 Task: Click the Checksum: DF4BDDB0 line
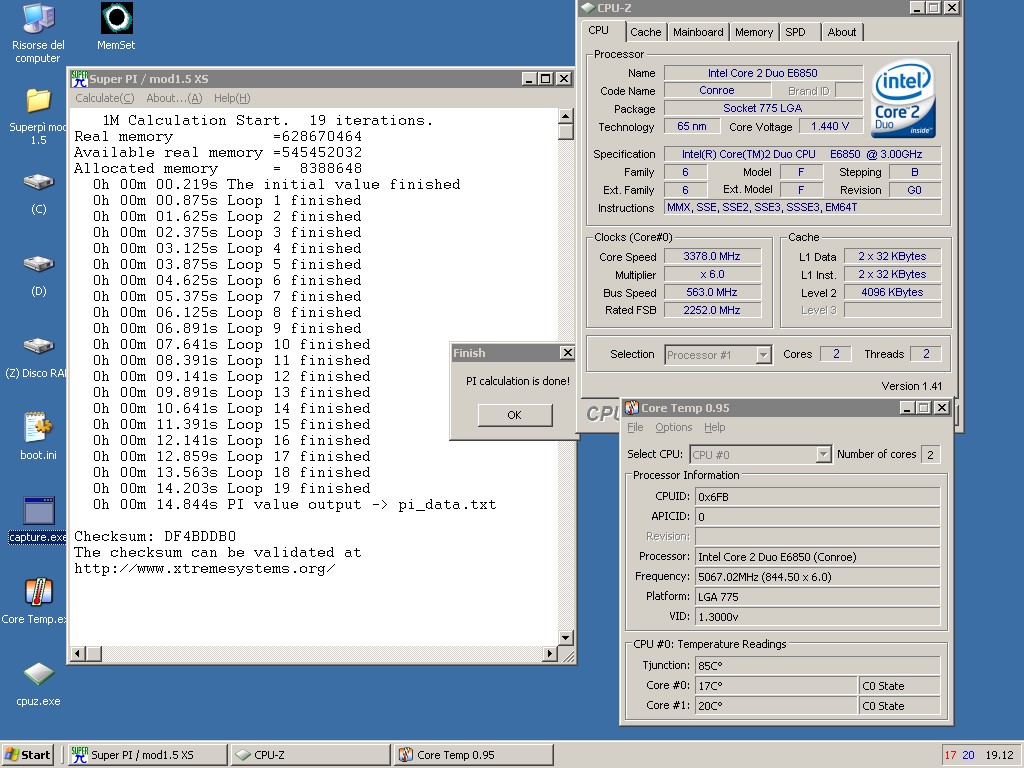tap(155, 536)
